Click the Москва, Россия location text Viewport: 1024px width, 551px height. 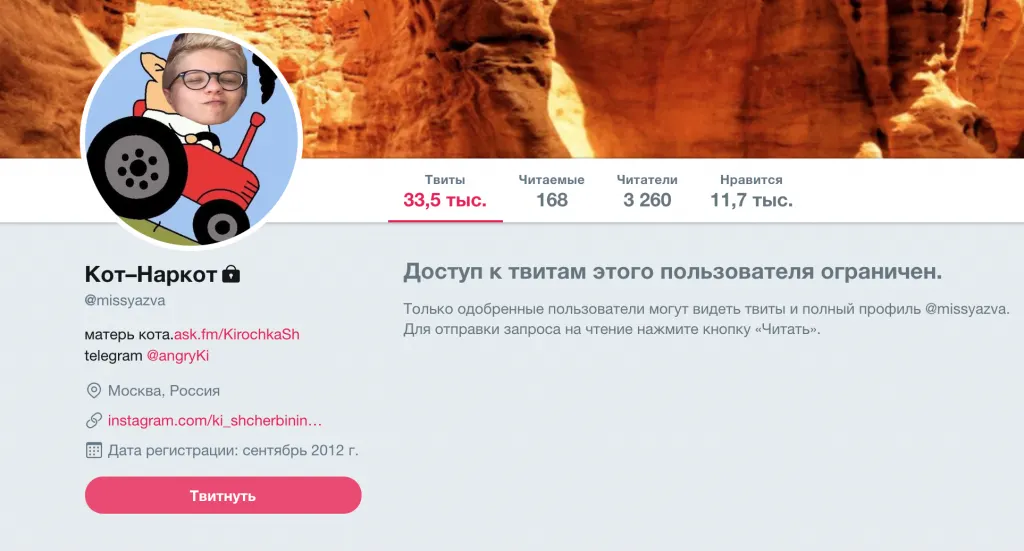(x=164, y=390)
